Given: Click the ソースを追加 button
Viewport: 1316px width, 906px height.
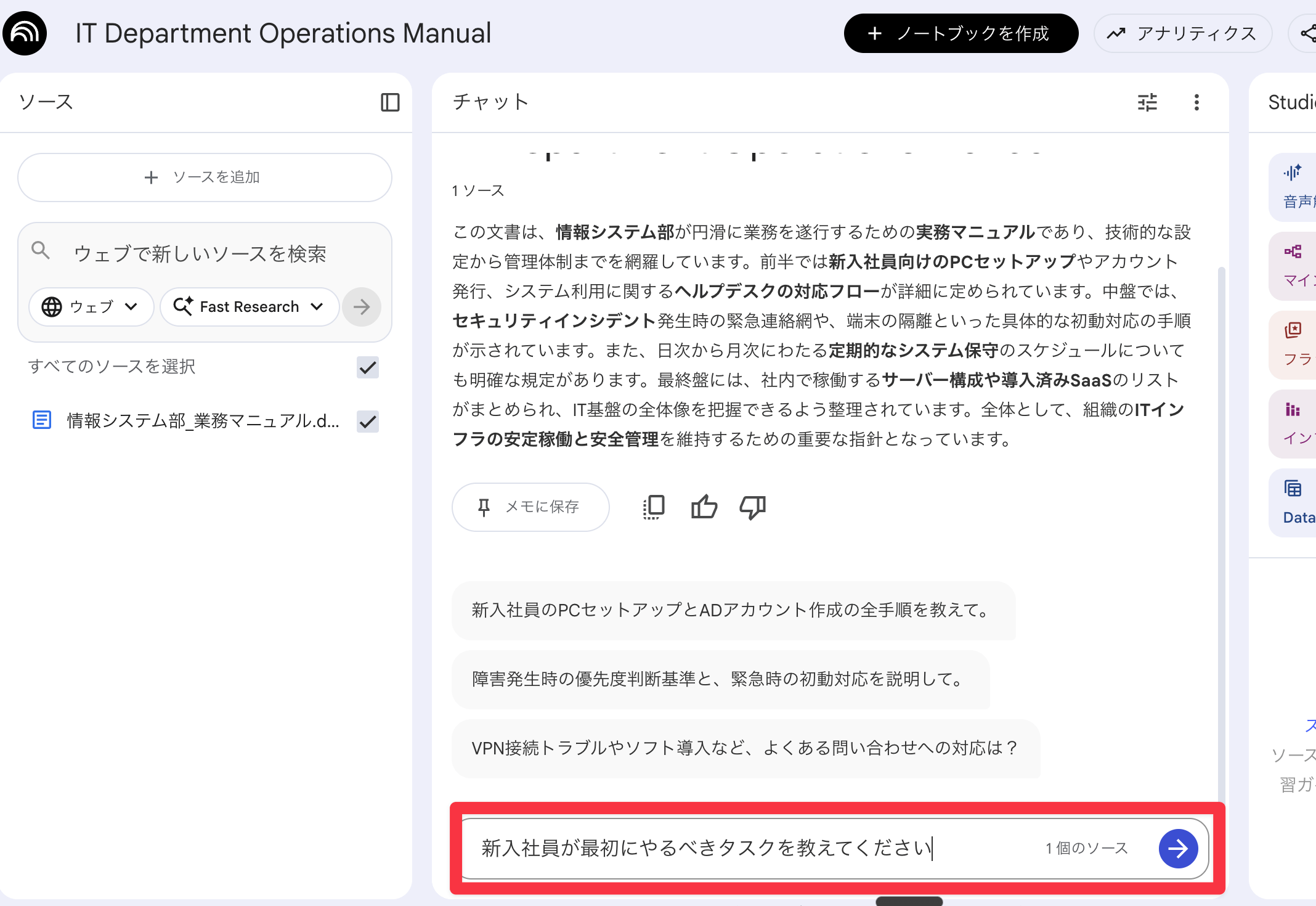Looking at the screenshot, I should pos(205,178).
